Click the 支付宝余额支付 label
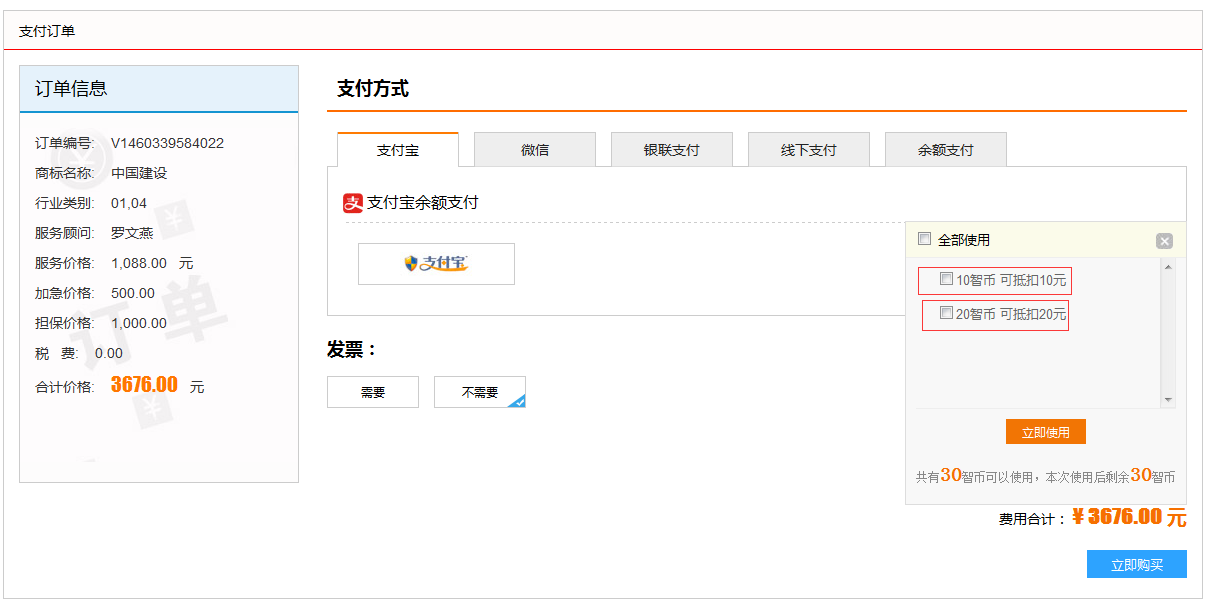The image size is (1210, 607). coord(423,203)
